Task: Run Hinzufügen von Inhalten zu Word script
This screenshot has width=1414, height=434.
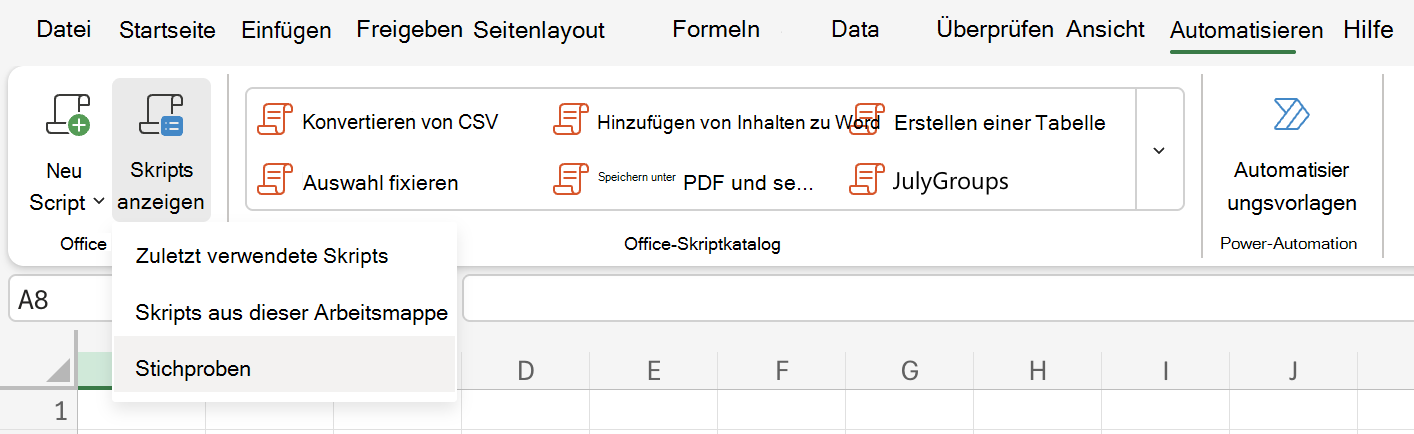Action: pos(716,122)
